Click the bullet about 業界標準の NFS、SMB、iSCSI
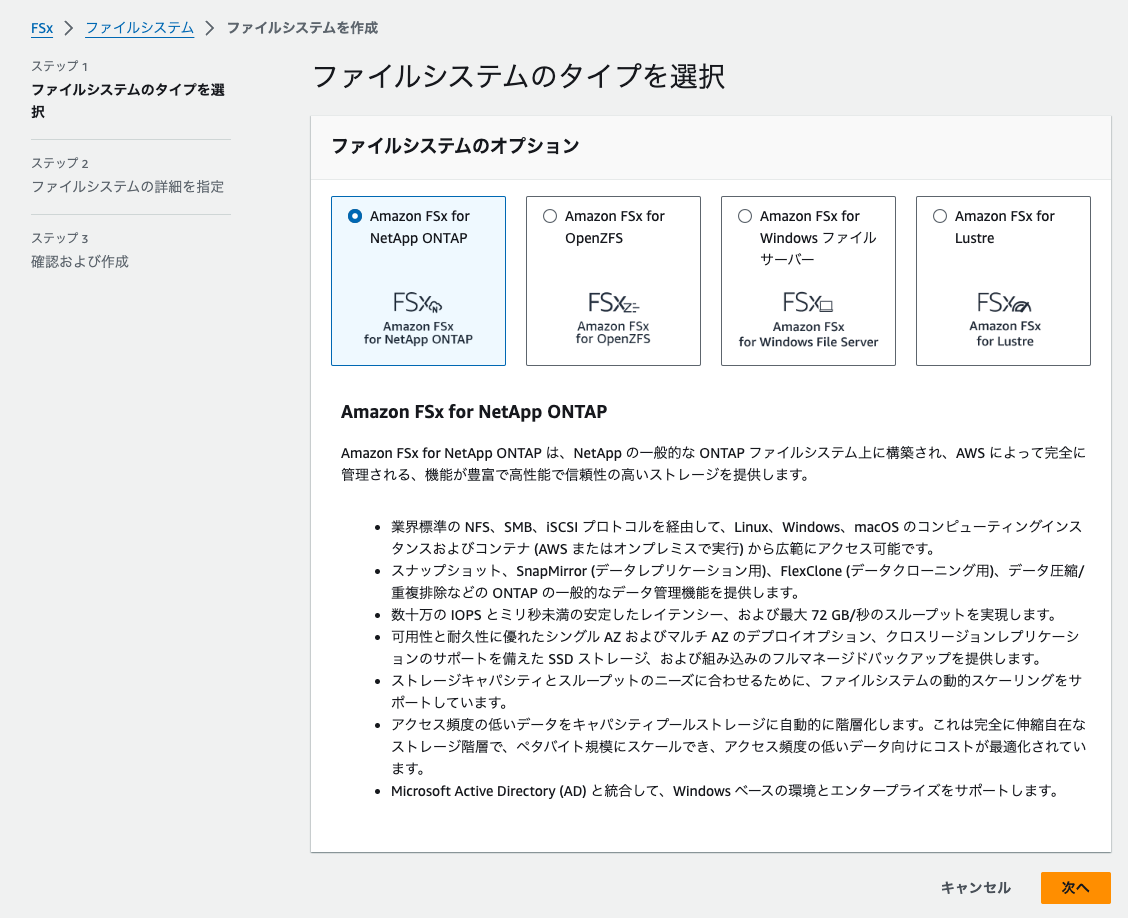The image size is (1128, 918). pos(737,537)
